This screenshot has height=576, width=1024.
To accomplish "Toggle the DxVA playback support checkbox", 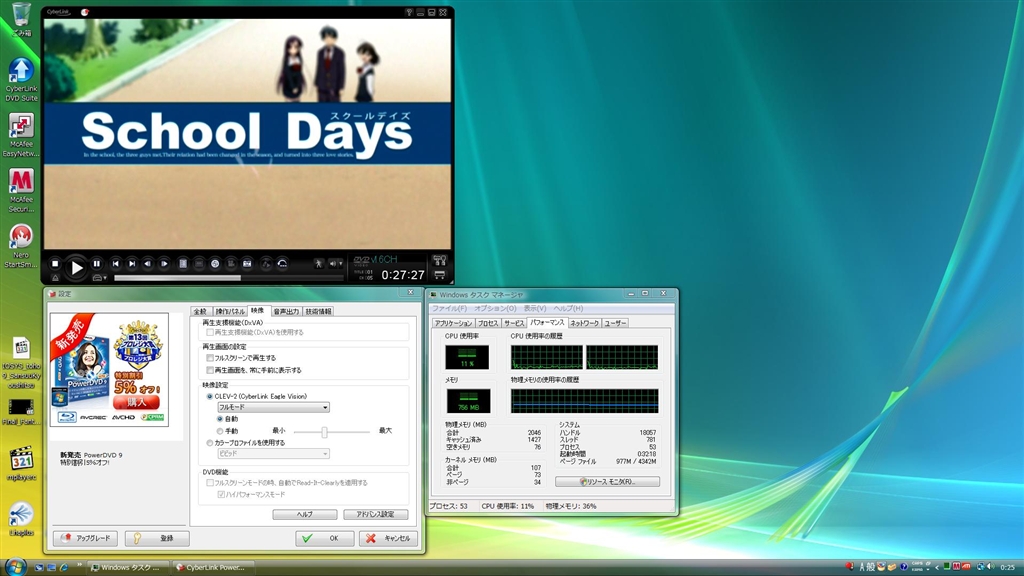I will (x=210, y=332).
